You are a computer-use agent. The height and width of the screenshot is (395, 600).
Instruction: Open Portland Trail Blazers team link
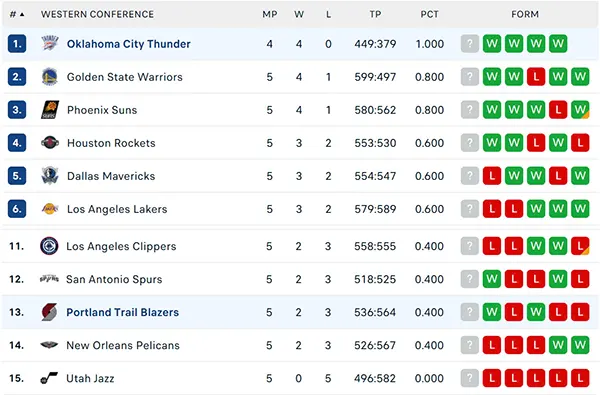coord(122,312)
